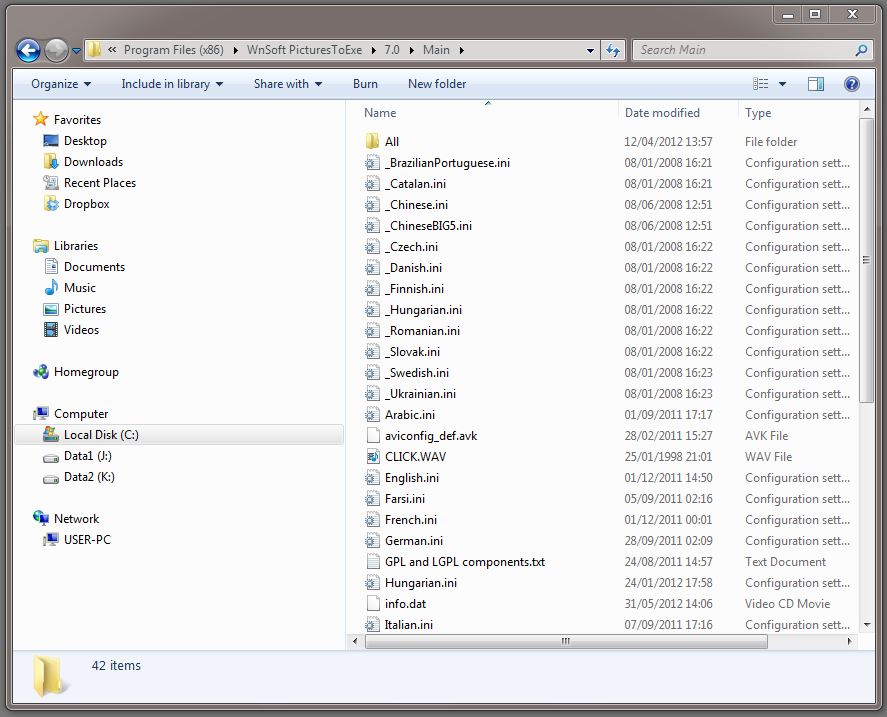Open Help with the question mark icon
This screenshot has height=717, width=887.
pos(851,84)
